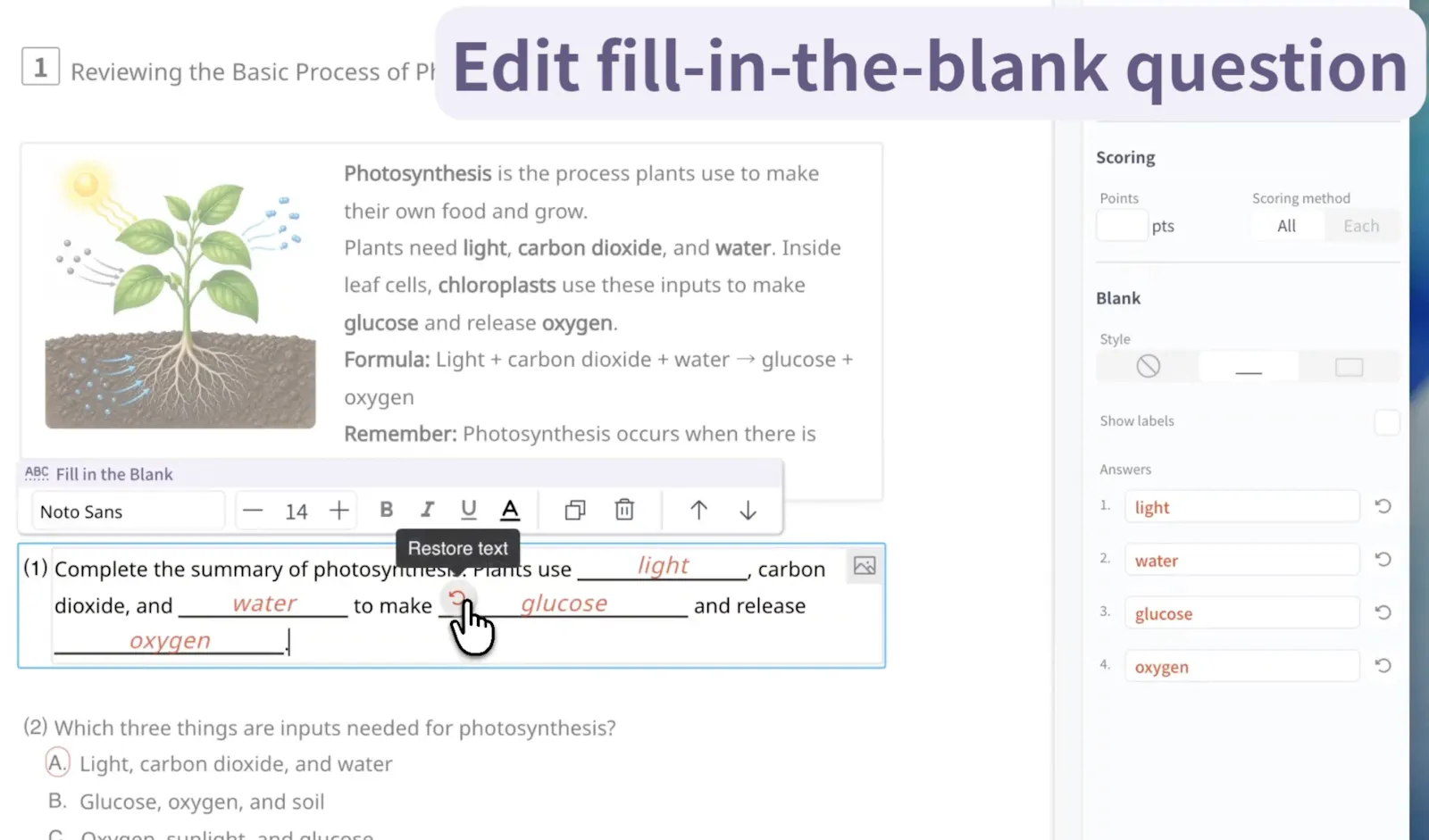The image size is (1429, 840).
Task: Click the Restore text icon before glucose
Action: (457, 598)
